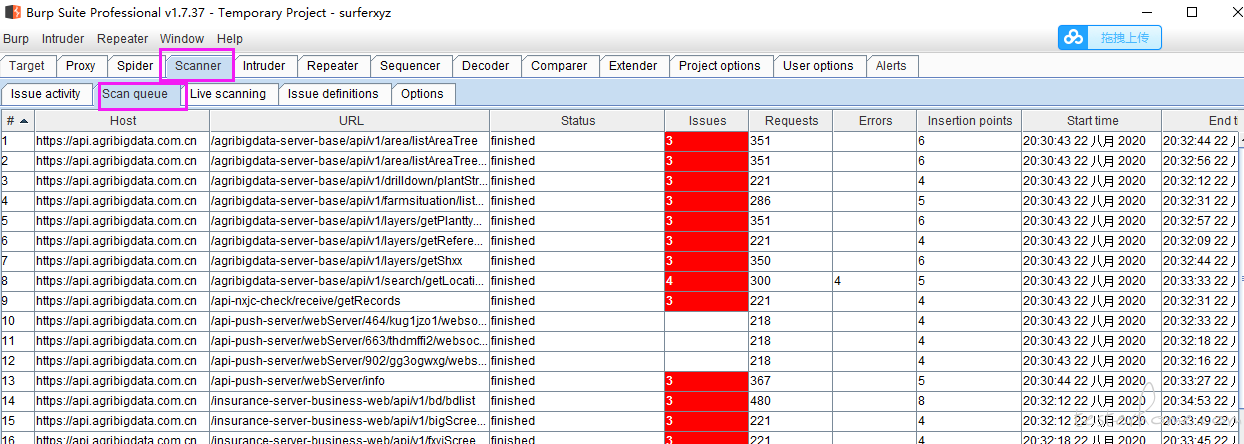Click requests value 367 in row 13
Image resolution: width=1244 pixels, height=444 pixels.
[790, 381]
